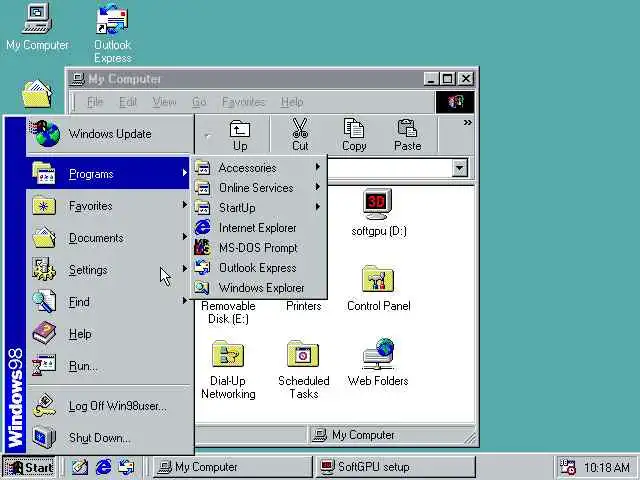
Task: Launch Internet Explorer from quick launch
Action: [103, 467]
